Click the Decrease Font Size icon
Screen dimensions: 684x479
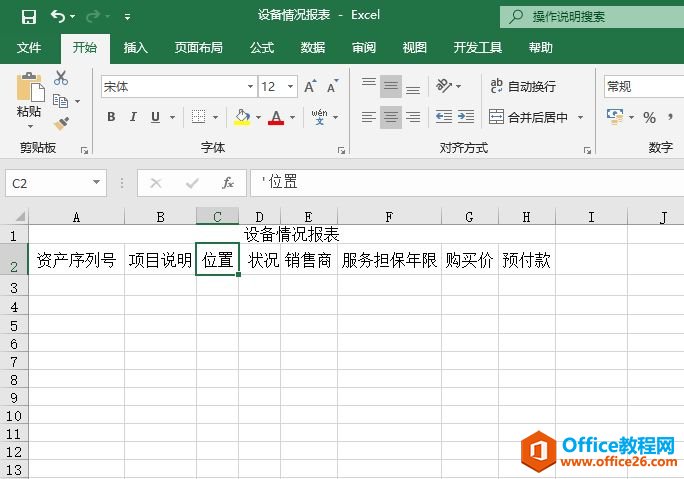(x=333, y=87)
